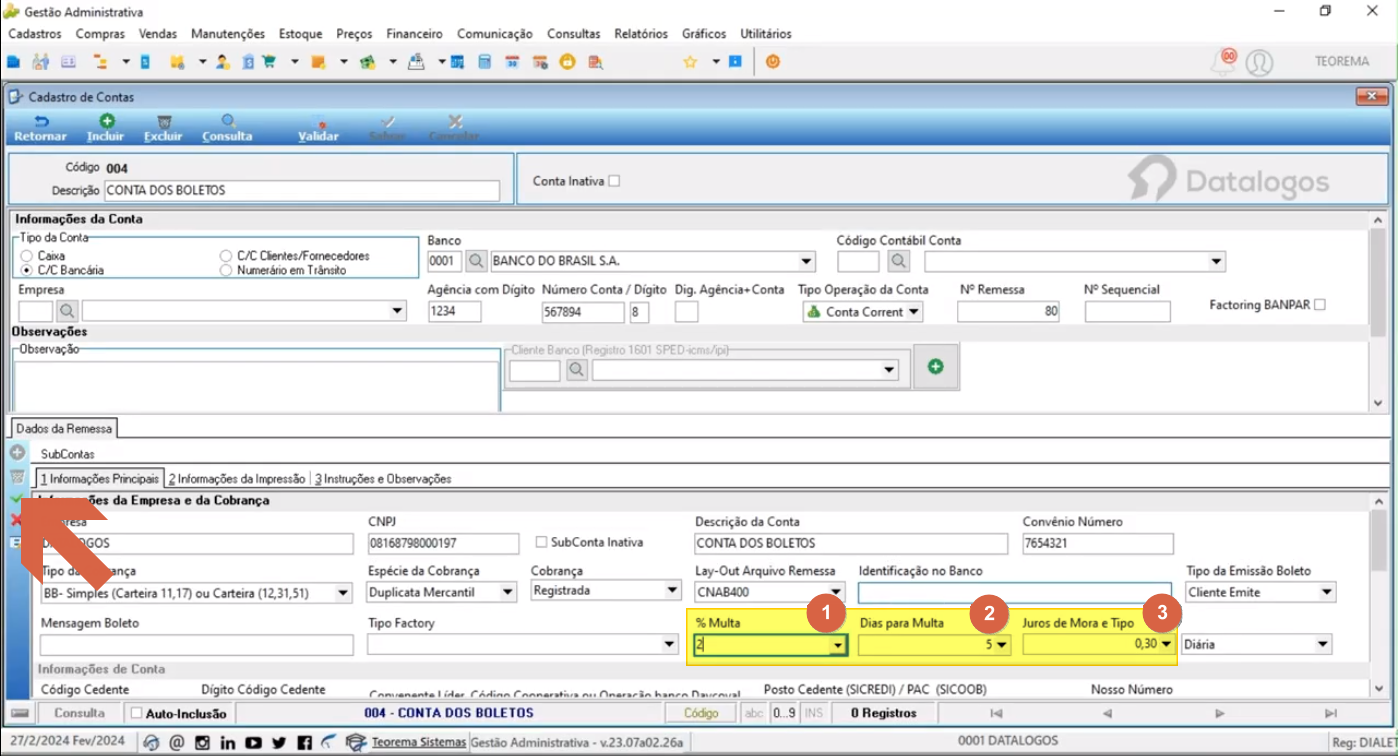This screenshot has width=1398, height=756.
Task: Switch to Informações da Impressão tab
Action: click(237, 479)
